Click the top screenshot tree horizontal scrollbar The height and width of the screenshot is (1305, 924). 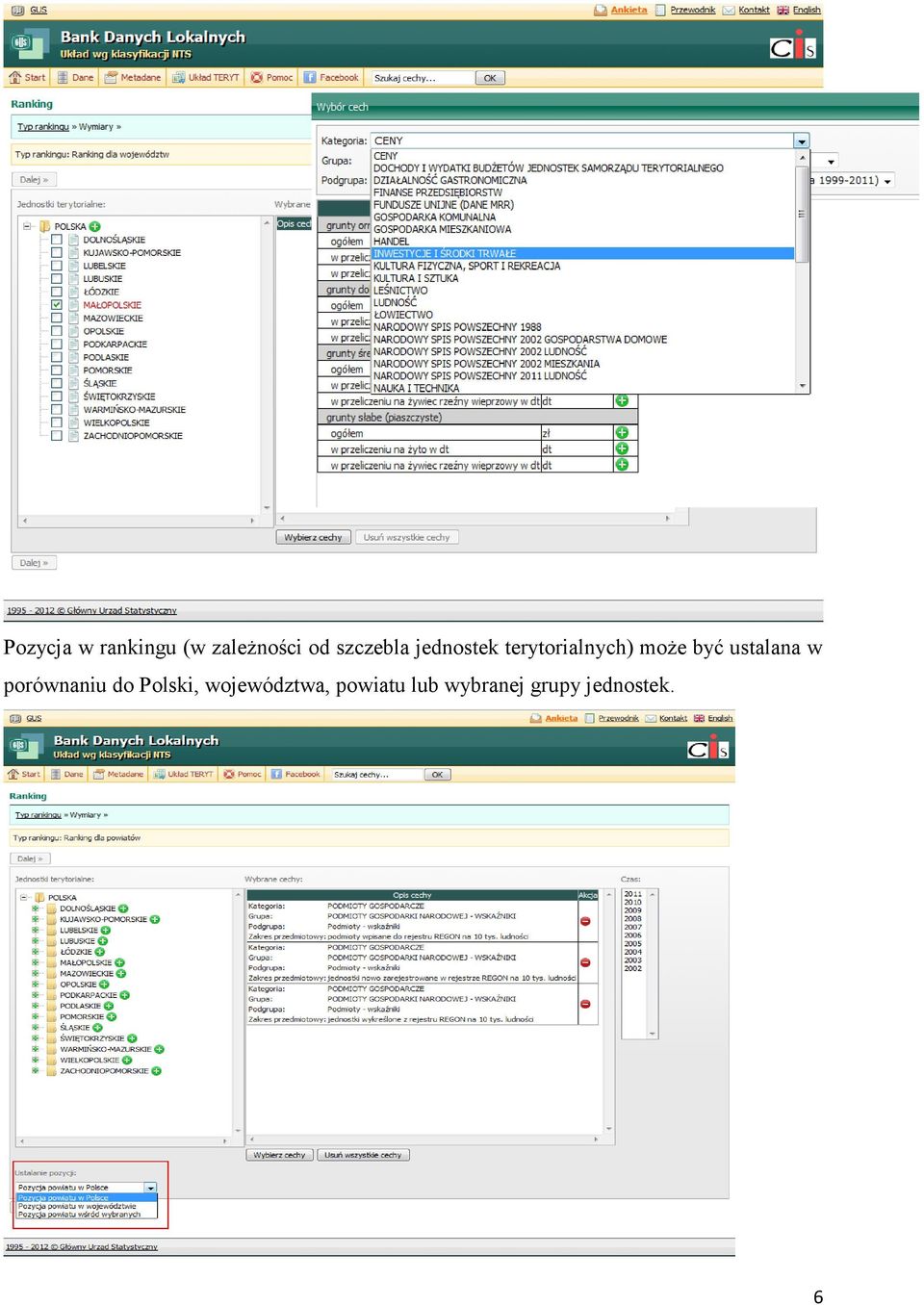pos(138,520)
